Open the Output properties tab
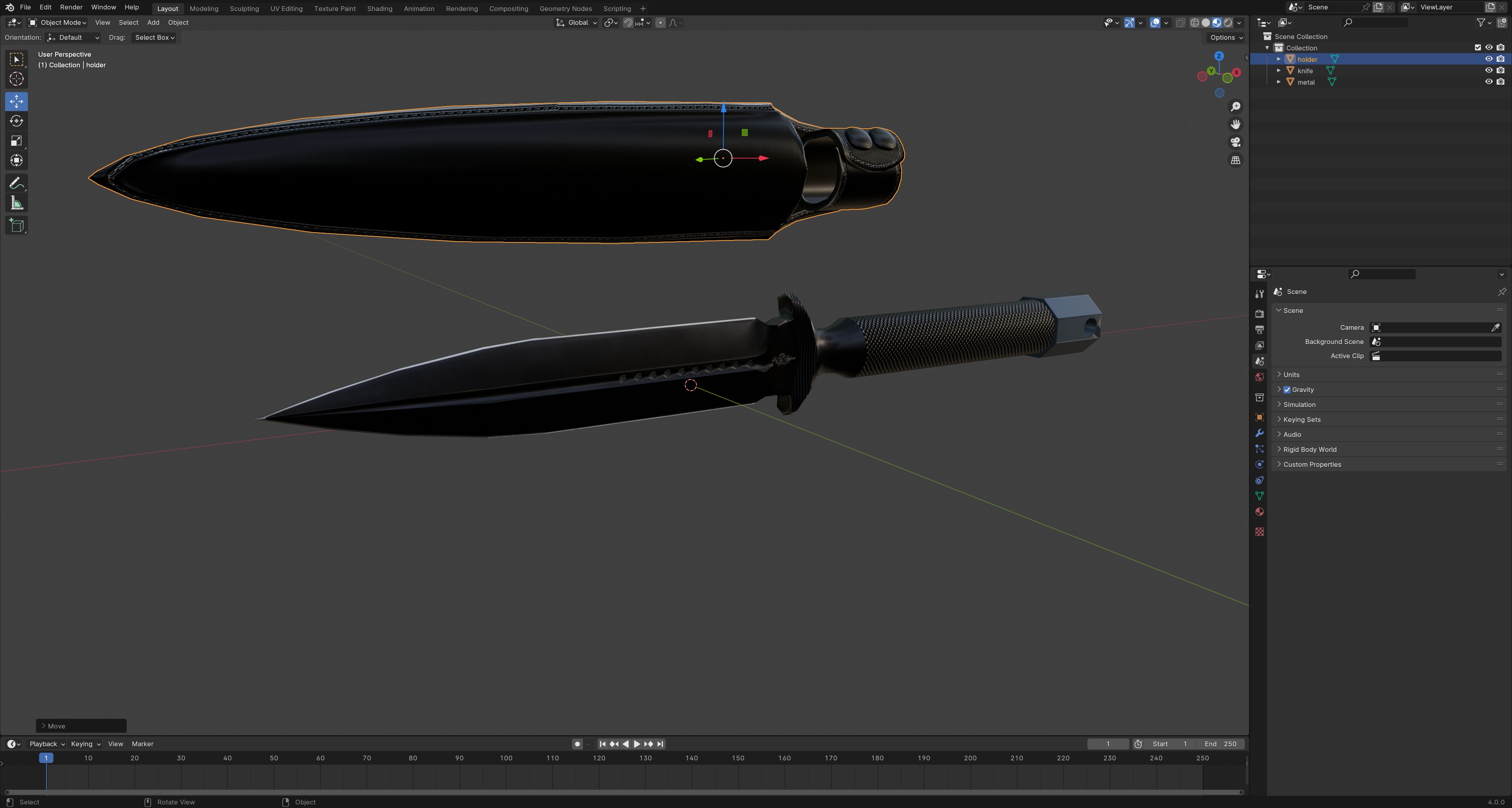This screenshot has width=1512, height=808. [x=1259, y=330]
